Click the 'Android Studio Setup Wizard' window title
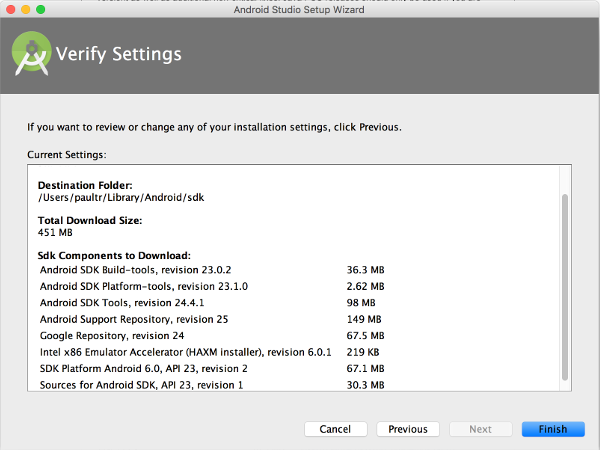This screenshot has width=600, height=450. pos(299,10)
